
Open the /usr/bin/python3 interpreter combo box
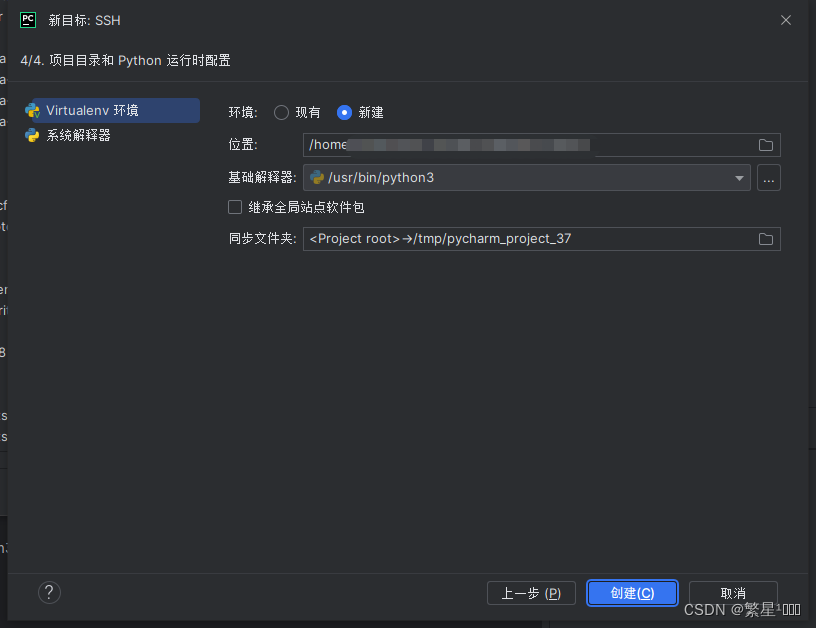[520, 177]
